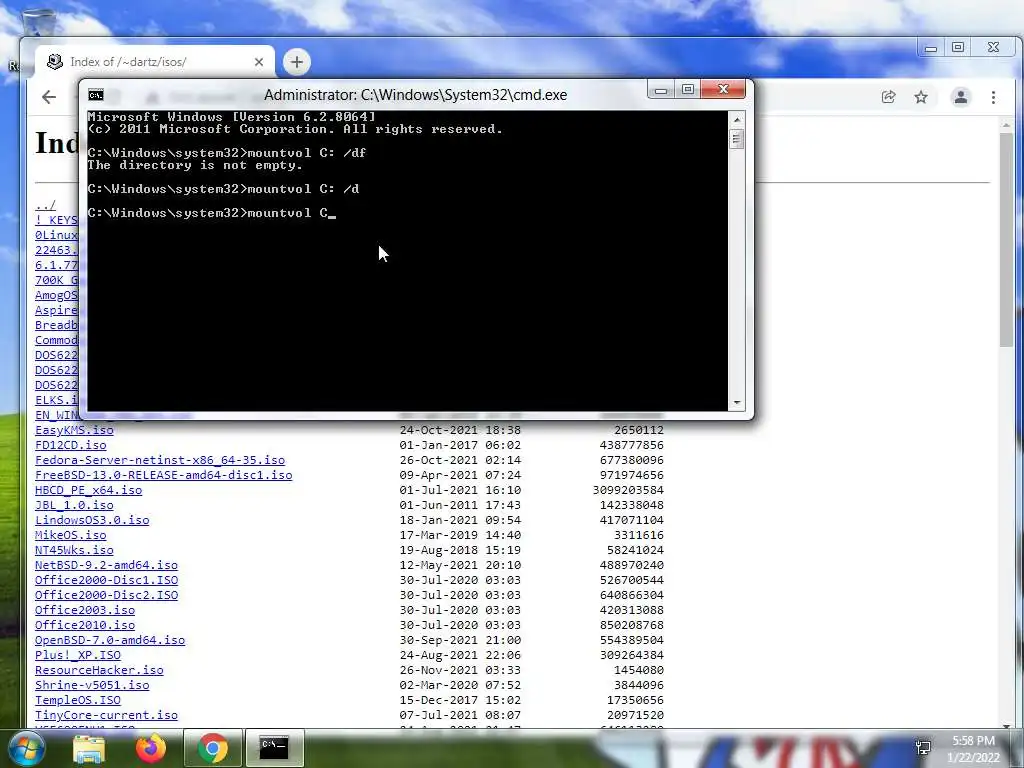Bookmark this page with the star icon
The image size is (1024, 768).
(x=921, y=97)
